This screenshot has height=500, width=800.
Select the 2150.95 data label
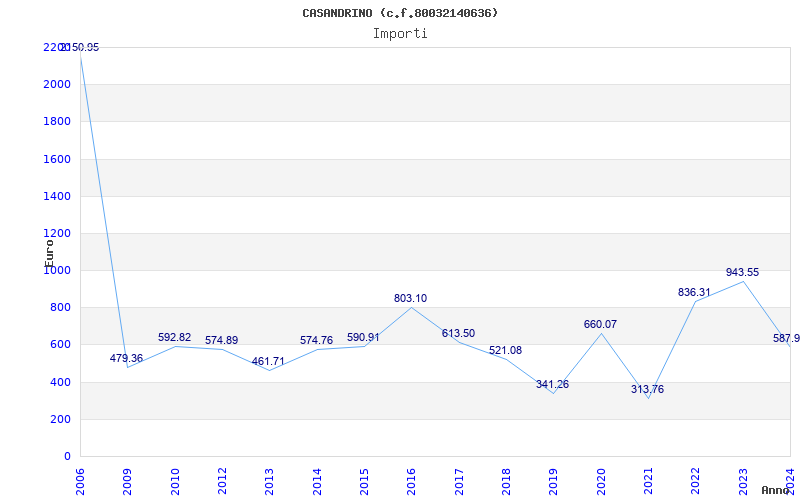(x=80, y=47)
